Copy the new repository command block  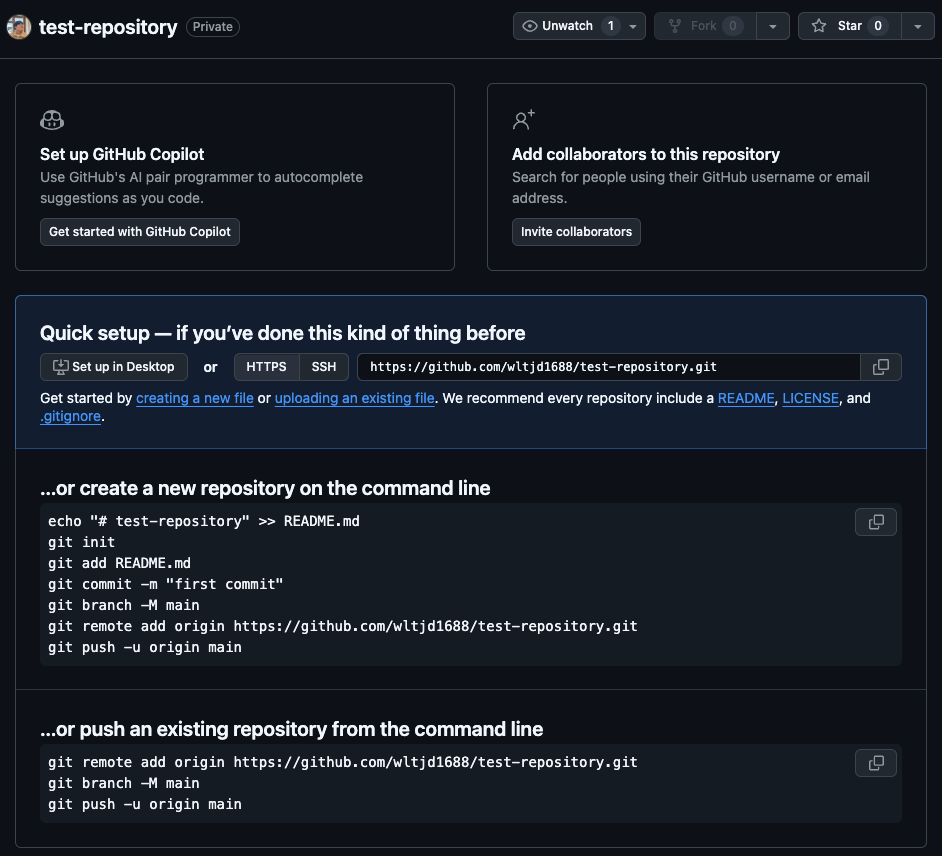tap(876, 522)
